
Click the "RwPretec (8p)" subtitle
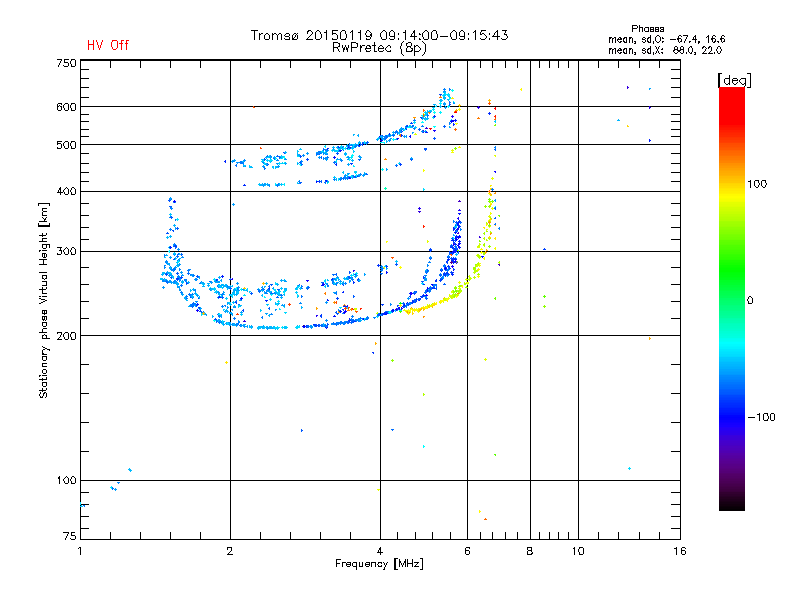pyautogui.click(x=379, y=48)
